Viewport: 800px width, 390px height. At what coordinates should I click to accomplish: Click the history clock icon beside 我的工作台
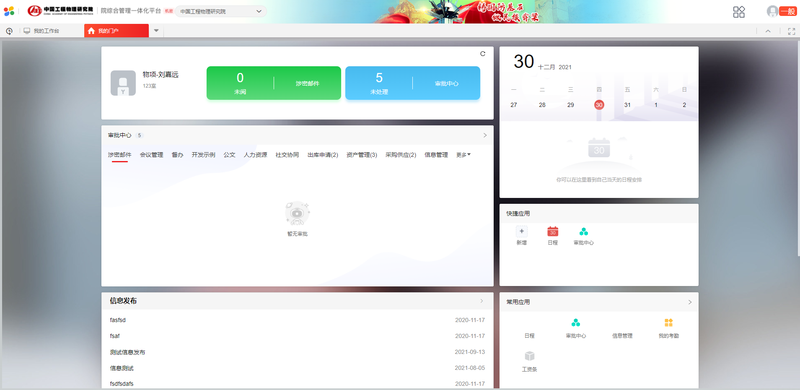click(x=9, y=31)
